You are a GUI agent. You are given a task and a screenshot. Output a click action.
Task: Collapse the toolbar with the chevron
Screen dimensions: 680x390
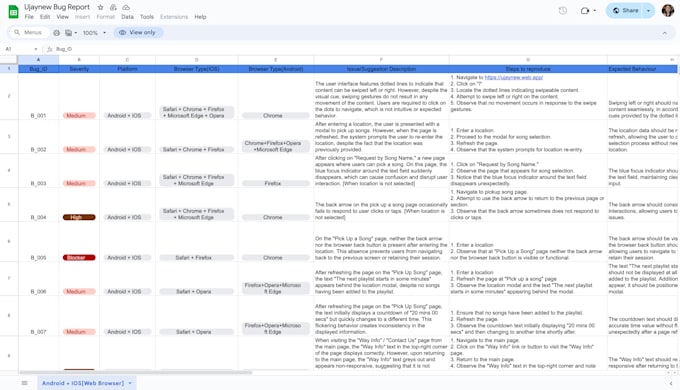tap(664, 33)
